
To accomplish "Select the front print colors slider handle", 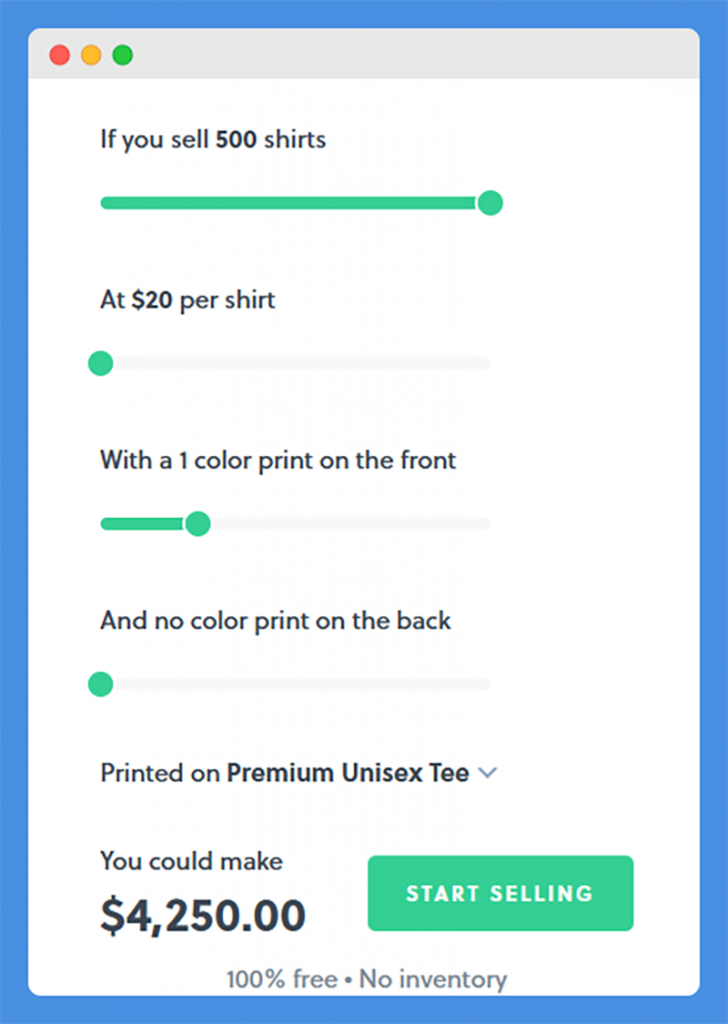I will tap(197, 523).
